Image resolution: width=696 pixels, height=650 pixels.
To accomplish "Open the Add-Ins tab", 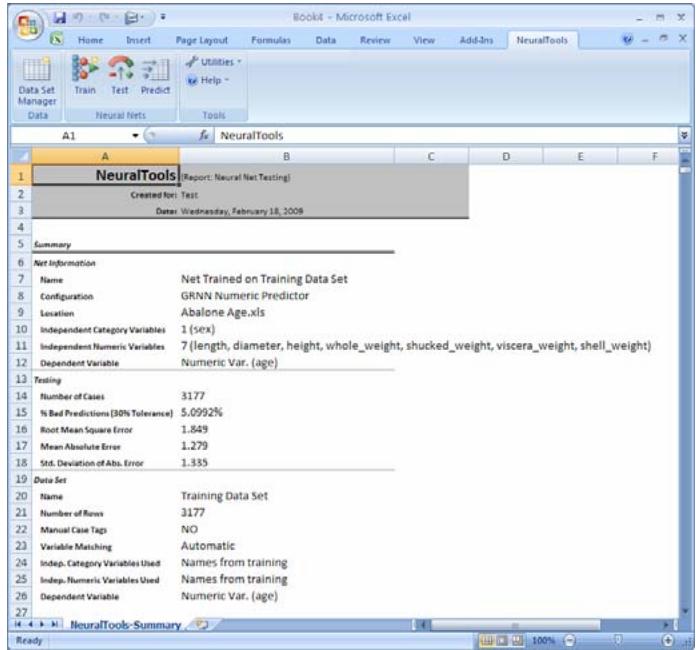I will click(x=476, y=40).
